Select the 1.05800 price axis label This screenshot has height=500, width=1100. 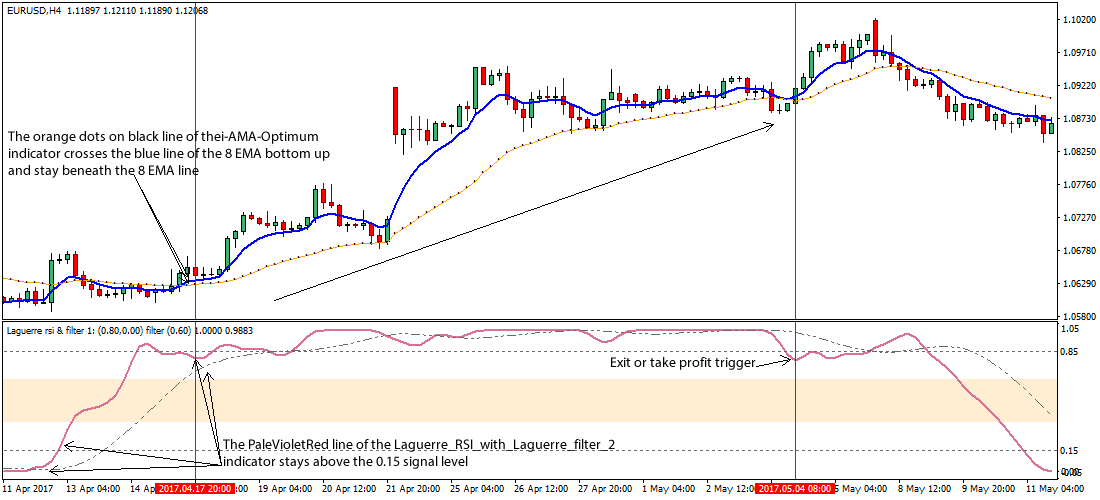(1081, 317)
